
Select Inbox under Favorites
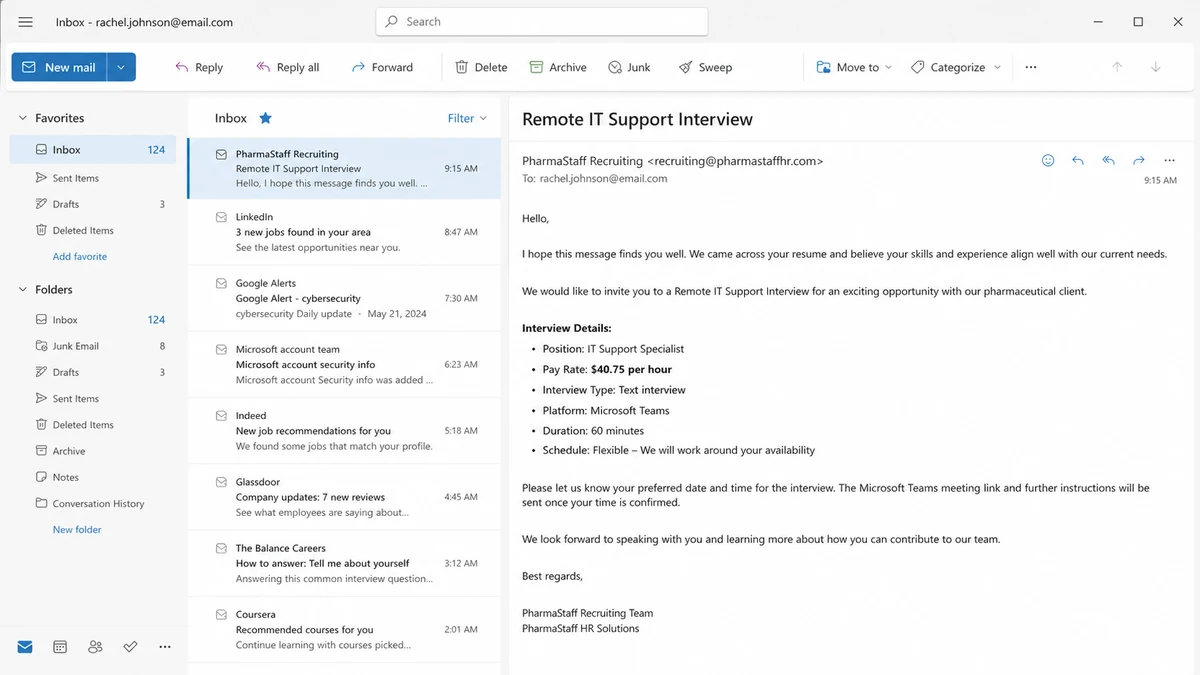tap(93, 150)
